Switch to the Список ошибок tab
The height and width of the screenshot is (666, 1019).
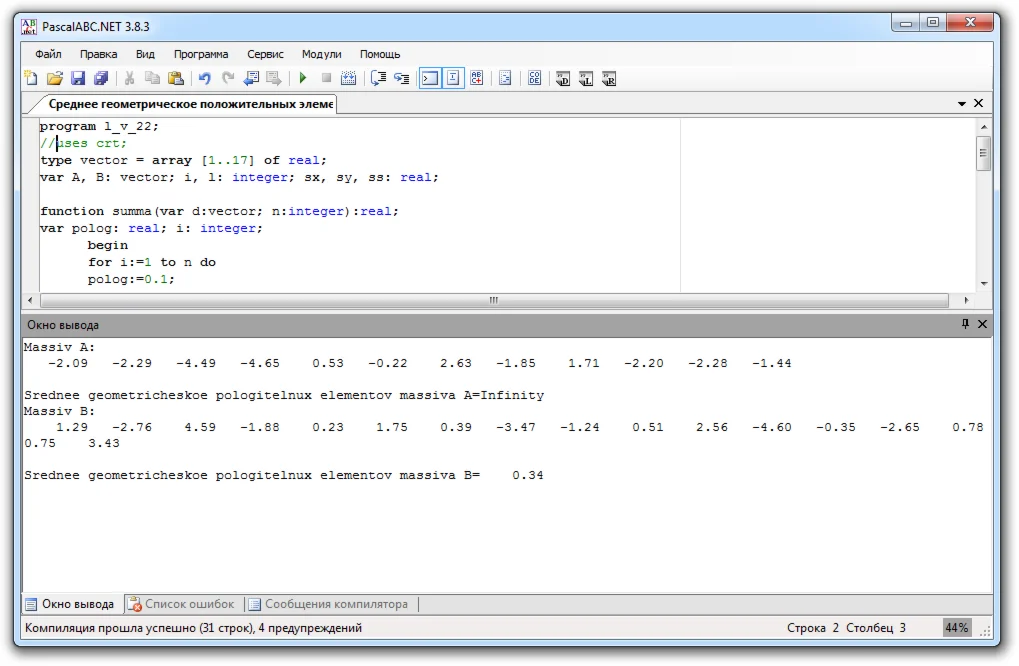pyautogui.click(x=181, y=604)
